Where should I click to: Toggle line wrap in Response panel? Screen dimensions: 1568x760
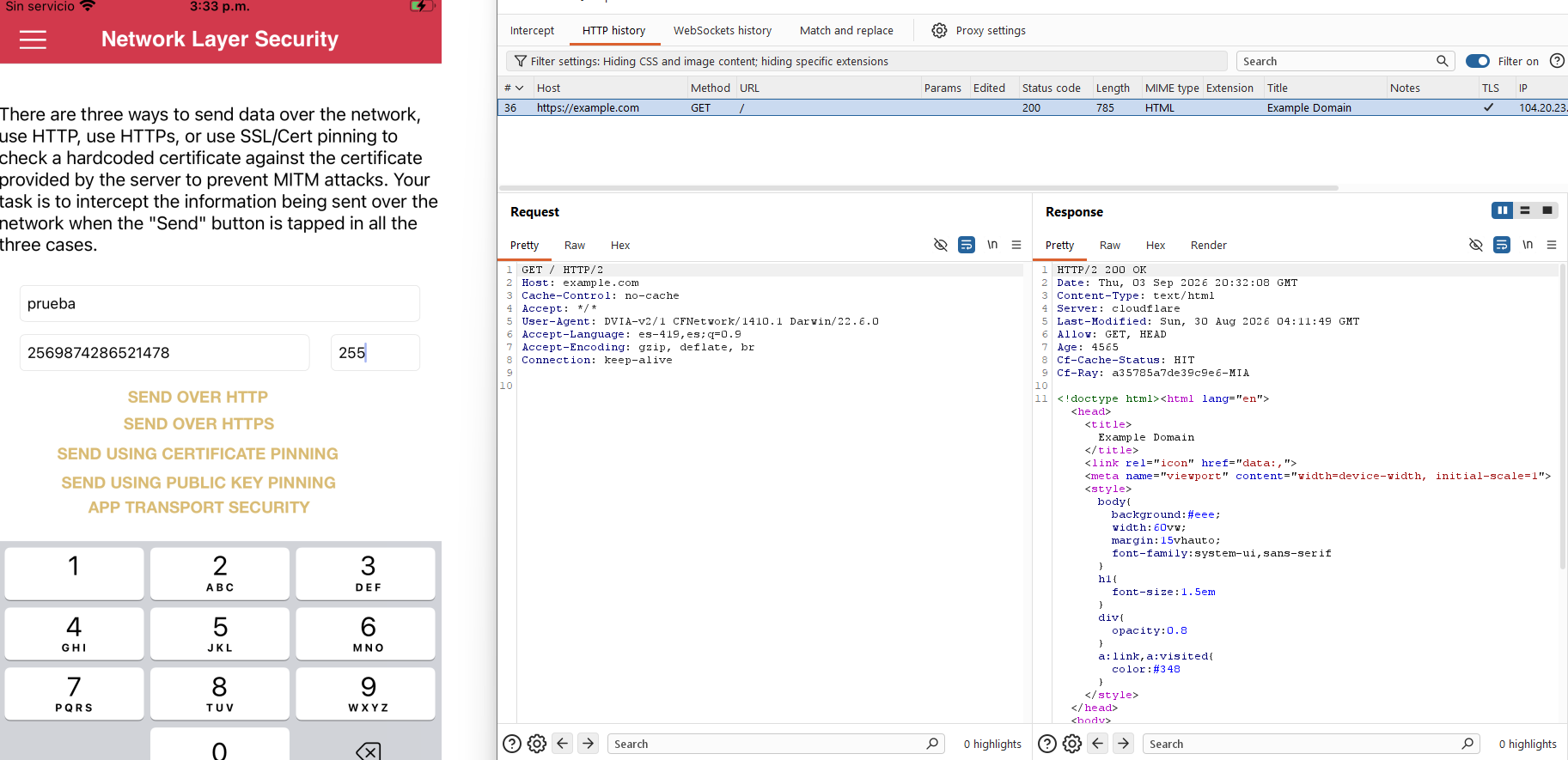(1502, 245)
